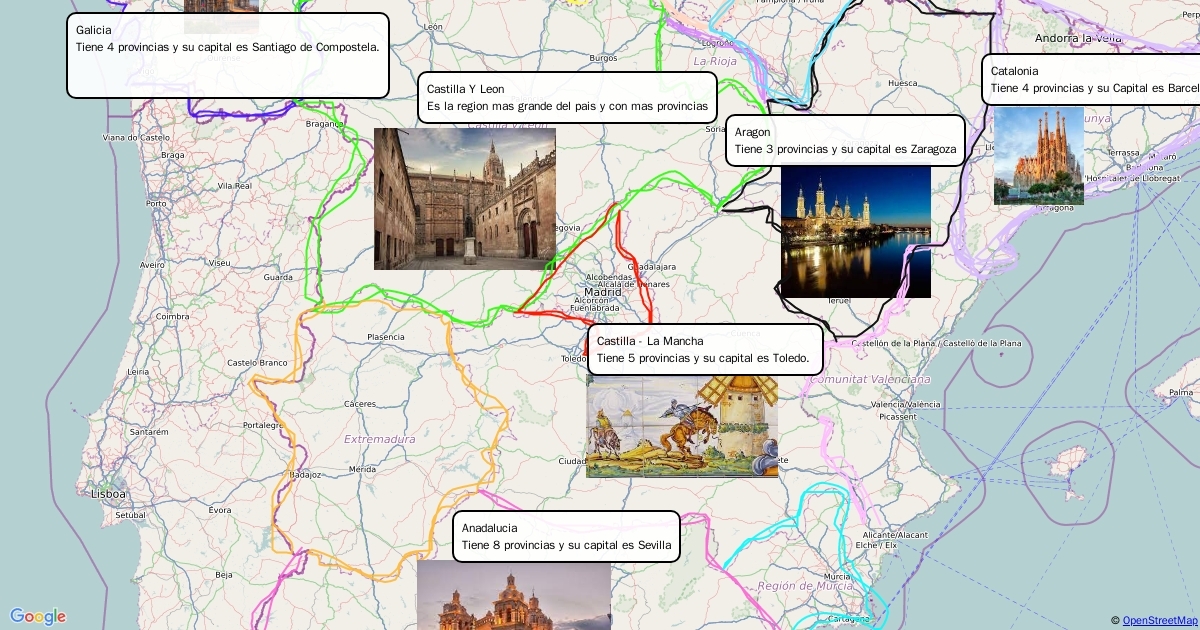Click the Galicia info box
The height and width of the screenshot is (630, 1200).
point(227,55)
